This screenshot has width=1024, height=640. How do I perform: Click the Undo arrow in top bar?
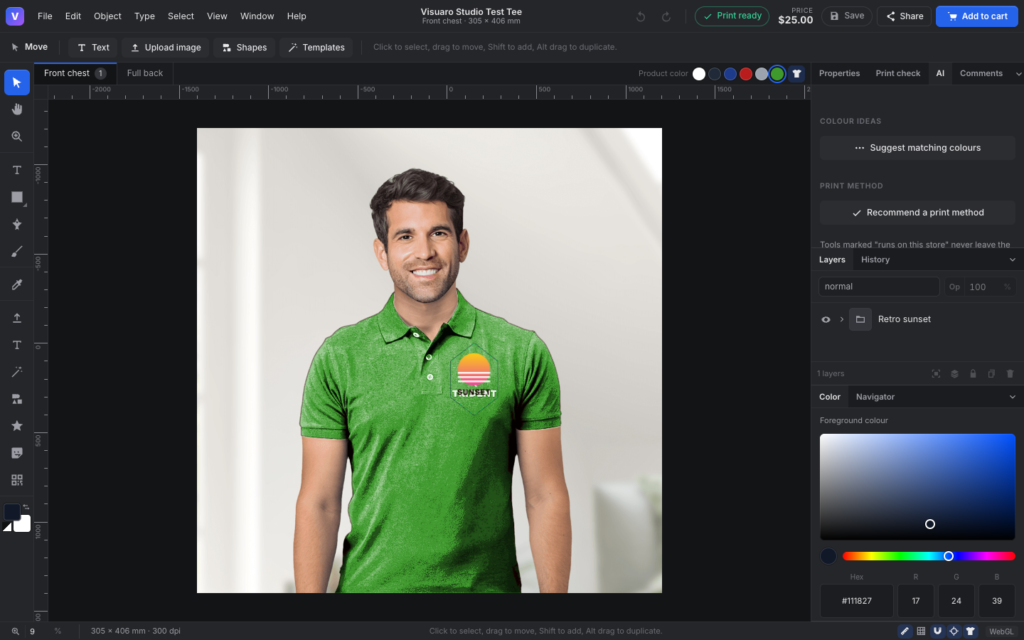click(x=641, y=16)
